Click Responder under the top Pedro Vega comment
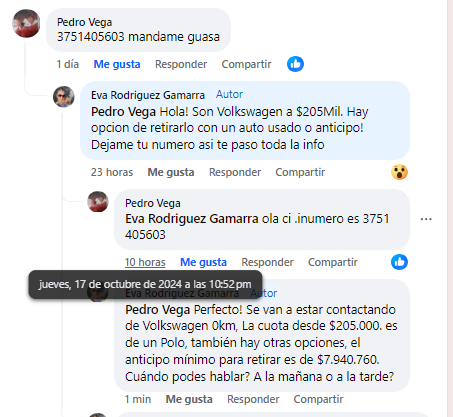Screen dimensions: 453x417 [x=181, y=64]
